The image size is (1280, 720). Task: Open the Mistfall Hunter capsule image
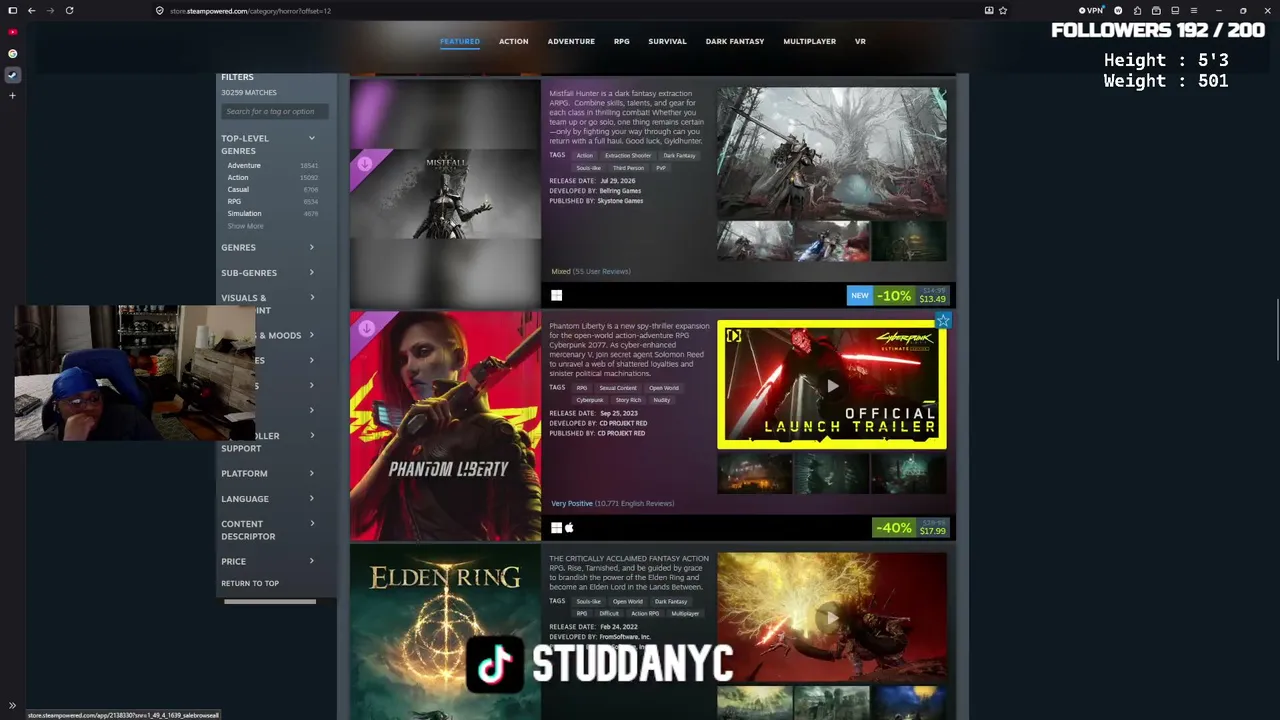[445, 193]
